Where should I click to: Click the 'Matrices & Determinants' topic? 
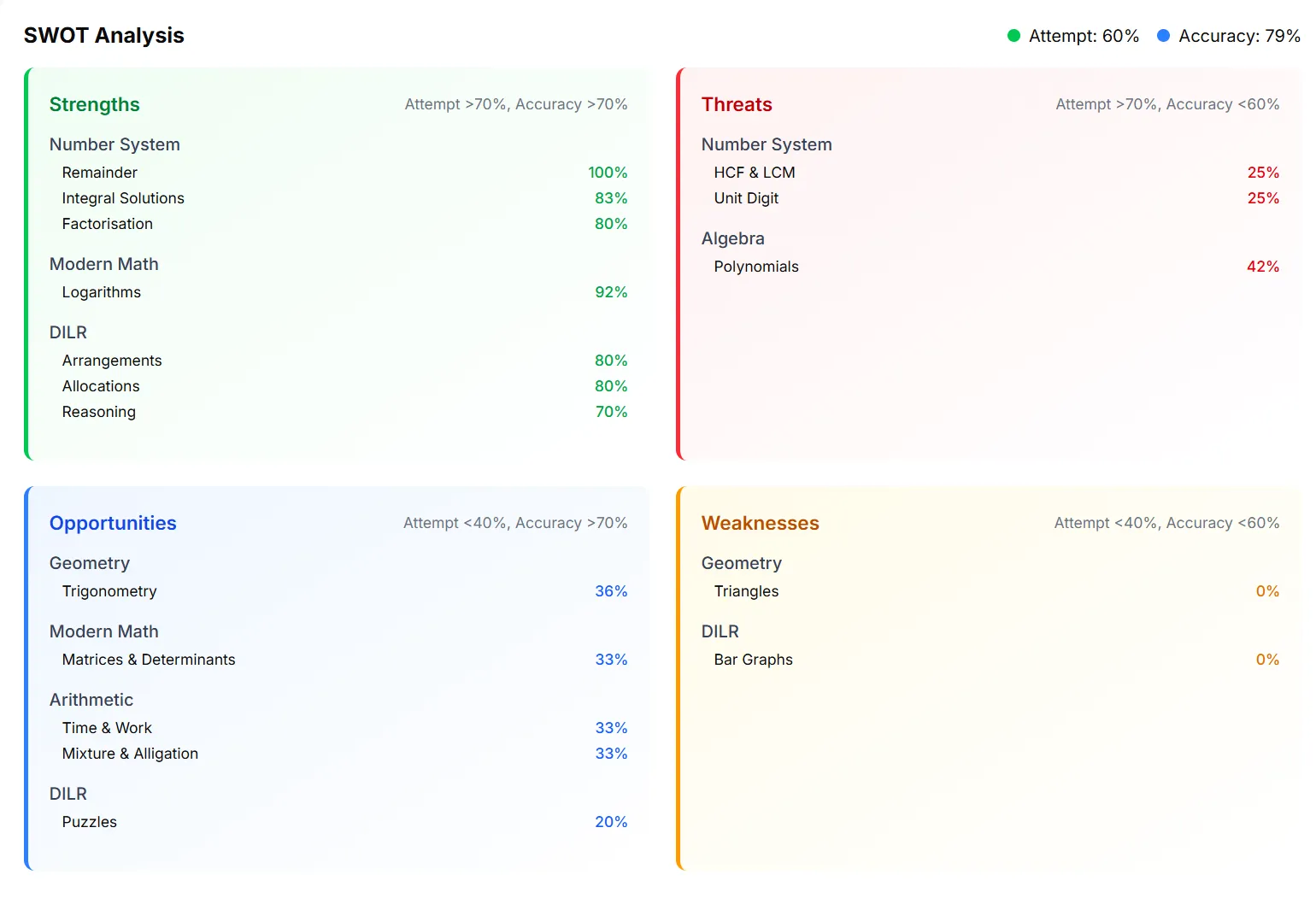pyautogui.click(x=149, y=660)
